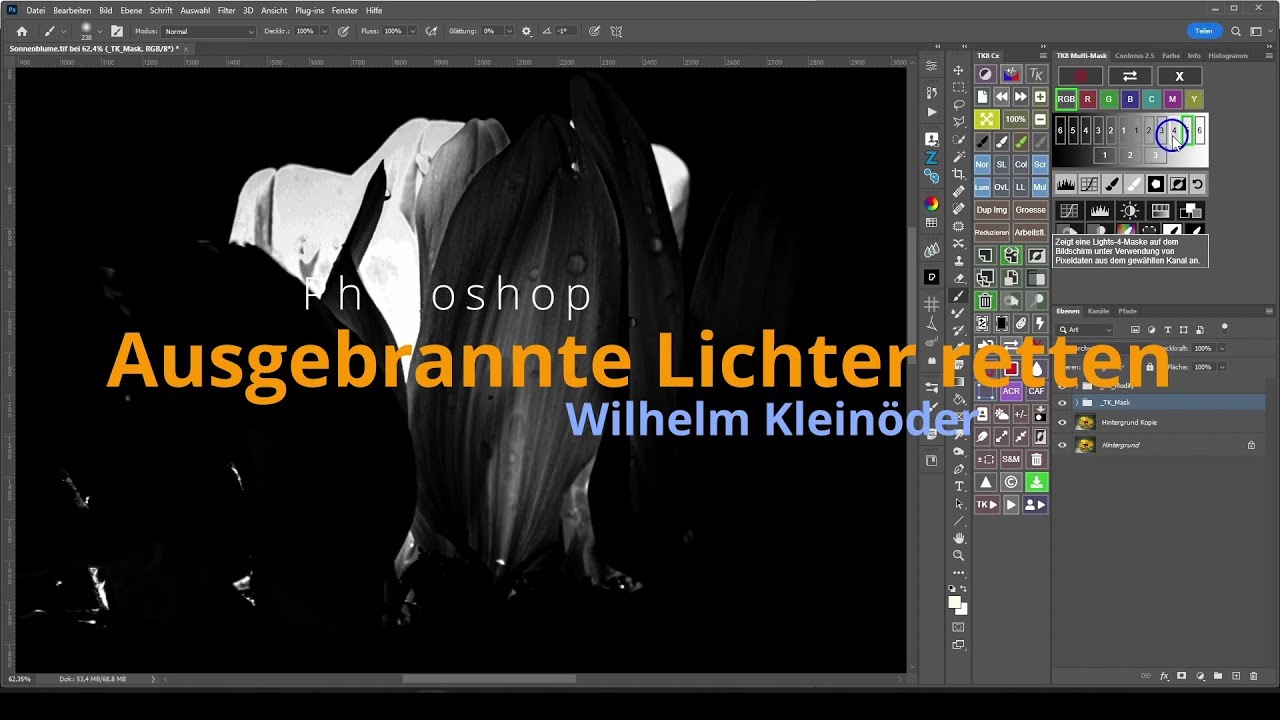
Task: Toggle the RGB channel button
Action: coord(1066,99)
